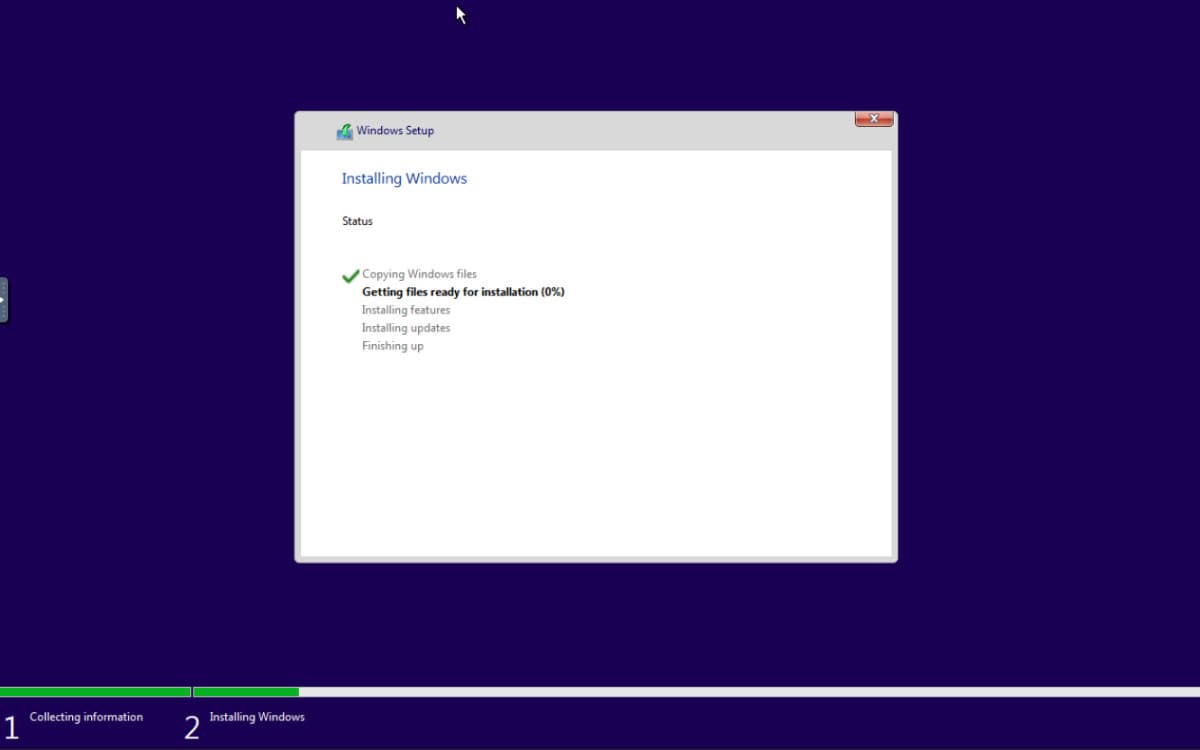Click the "Windows Setup" title text
The image size is (1200, 750).
point(395,131)
